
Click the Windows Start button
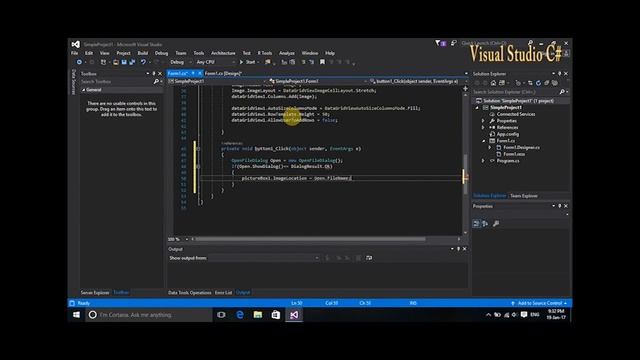pos(76,315)
